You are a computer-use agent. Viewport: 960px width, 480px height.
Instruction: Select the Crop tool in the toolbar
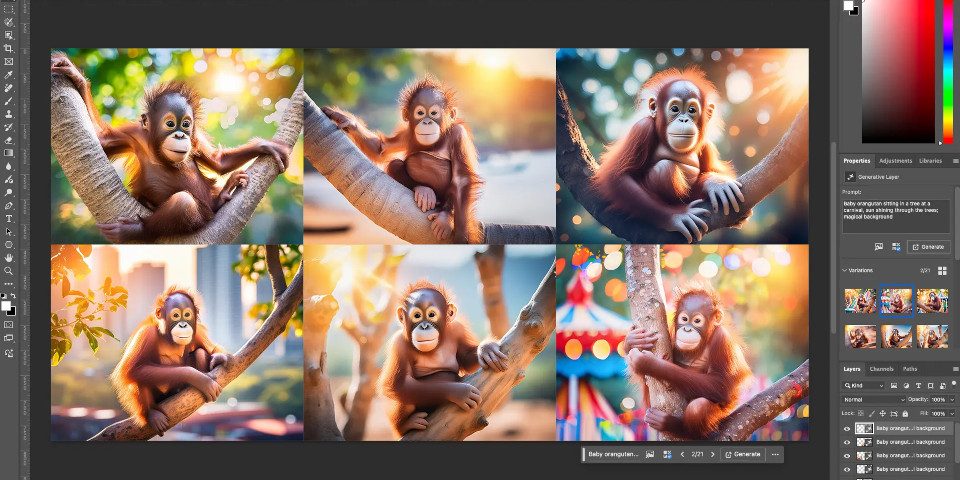[9, 48]
